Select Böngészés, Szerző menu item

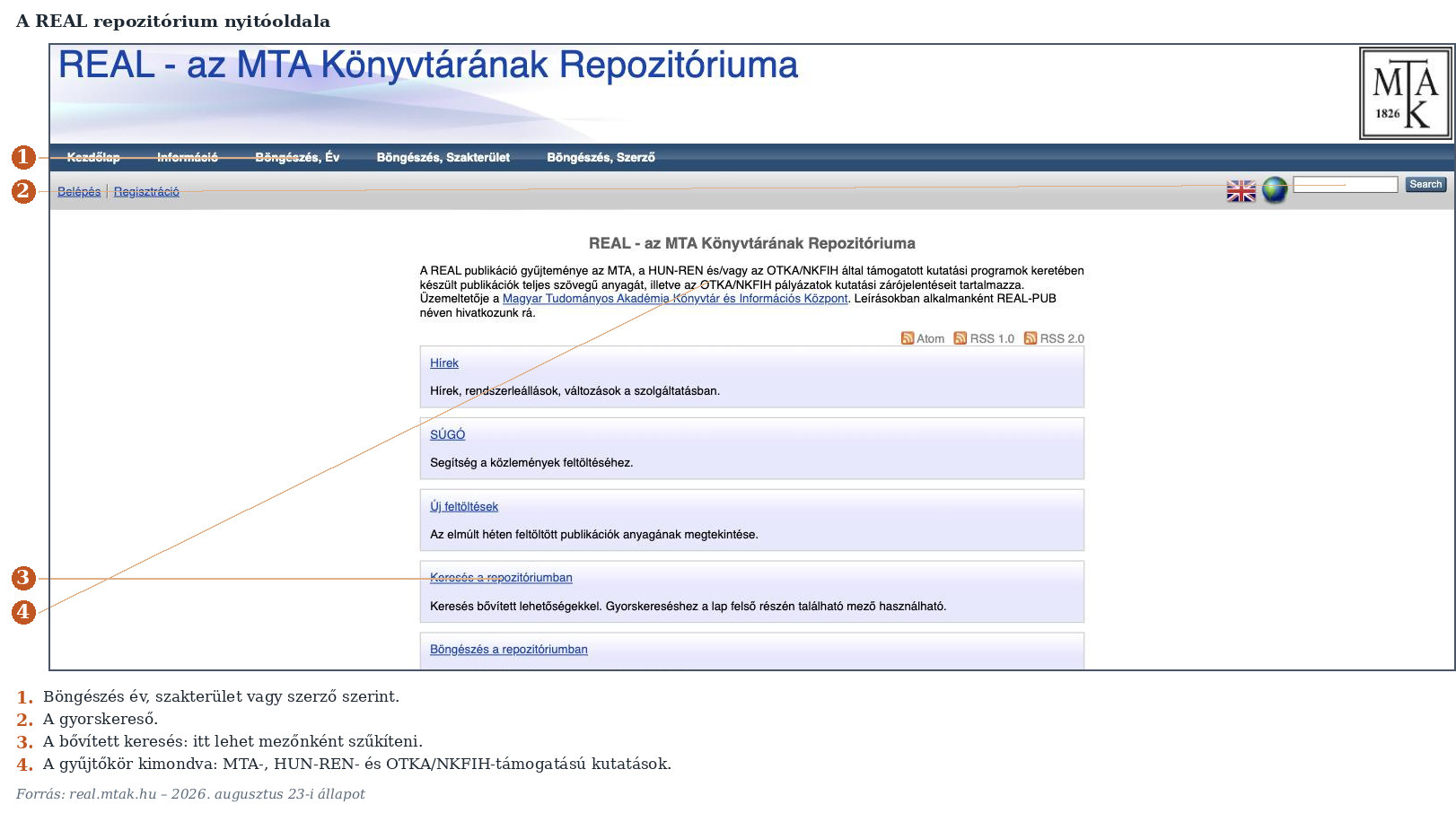click(x=601, y=157)
